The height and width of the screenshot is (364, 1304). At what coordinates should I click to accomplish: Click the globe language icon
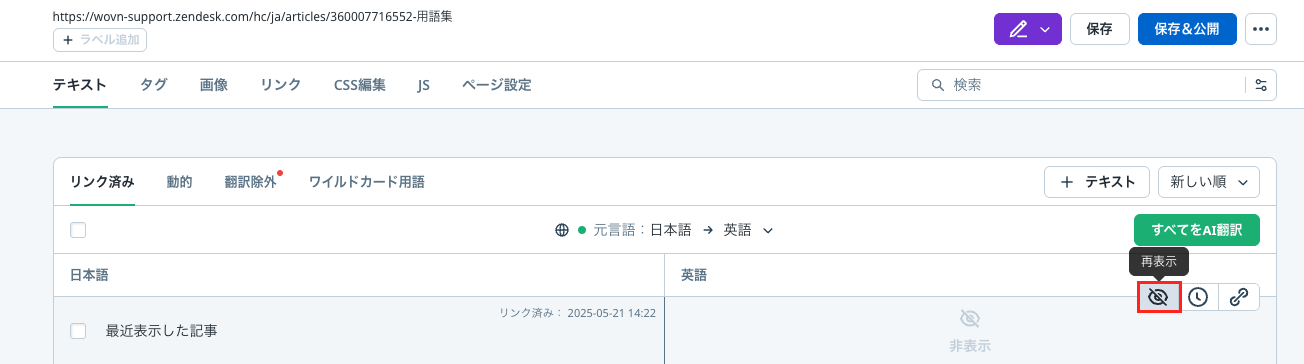562,230
